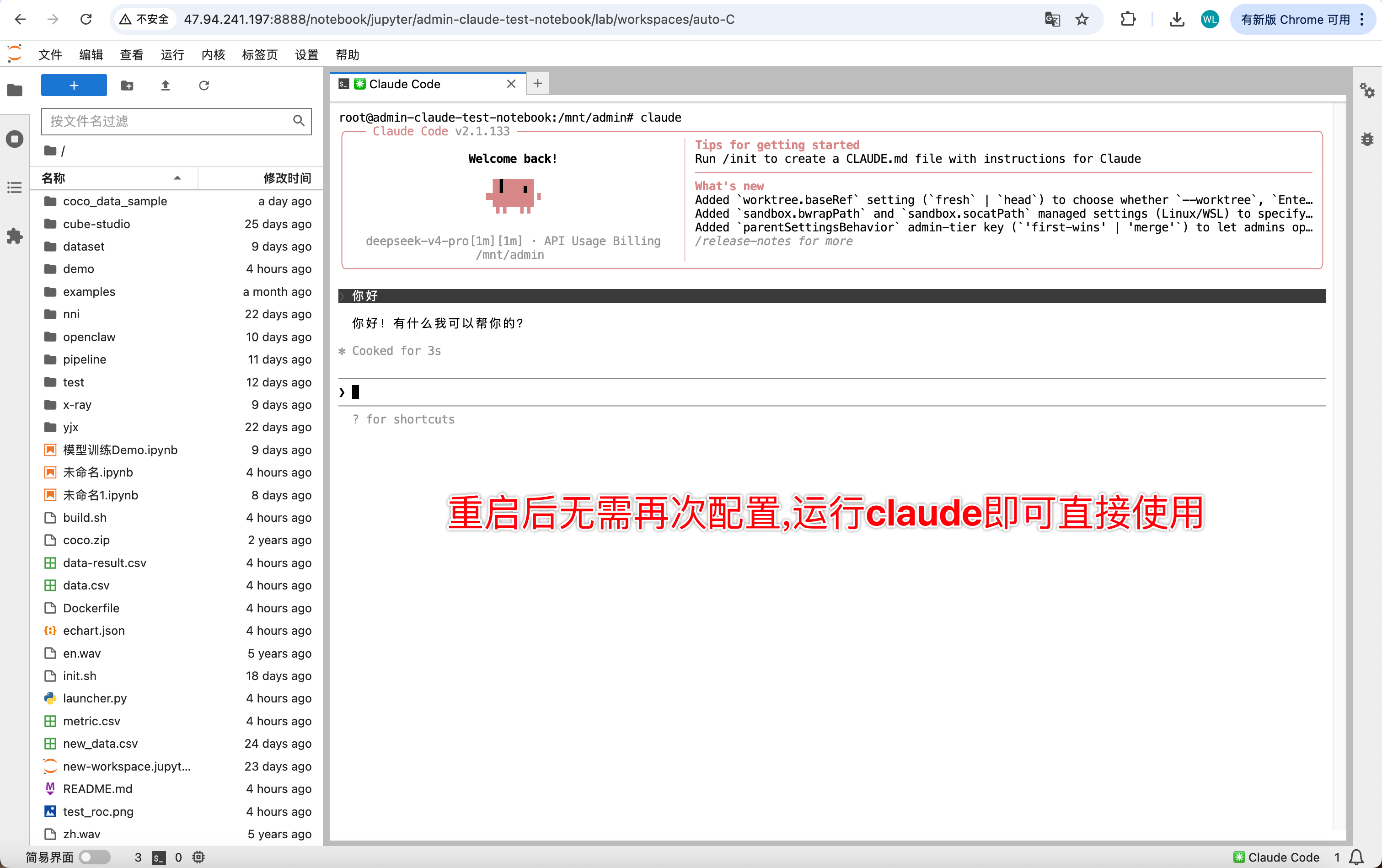
Task: Open the 文件 menu
Action: (x=50, y=54)
